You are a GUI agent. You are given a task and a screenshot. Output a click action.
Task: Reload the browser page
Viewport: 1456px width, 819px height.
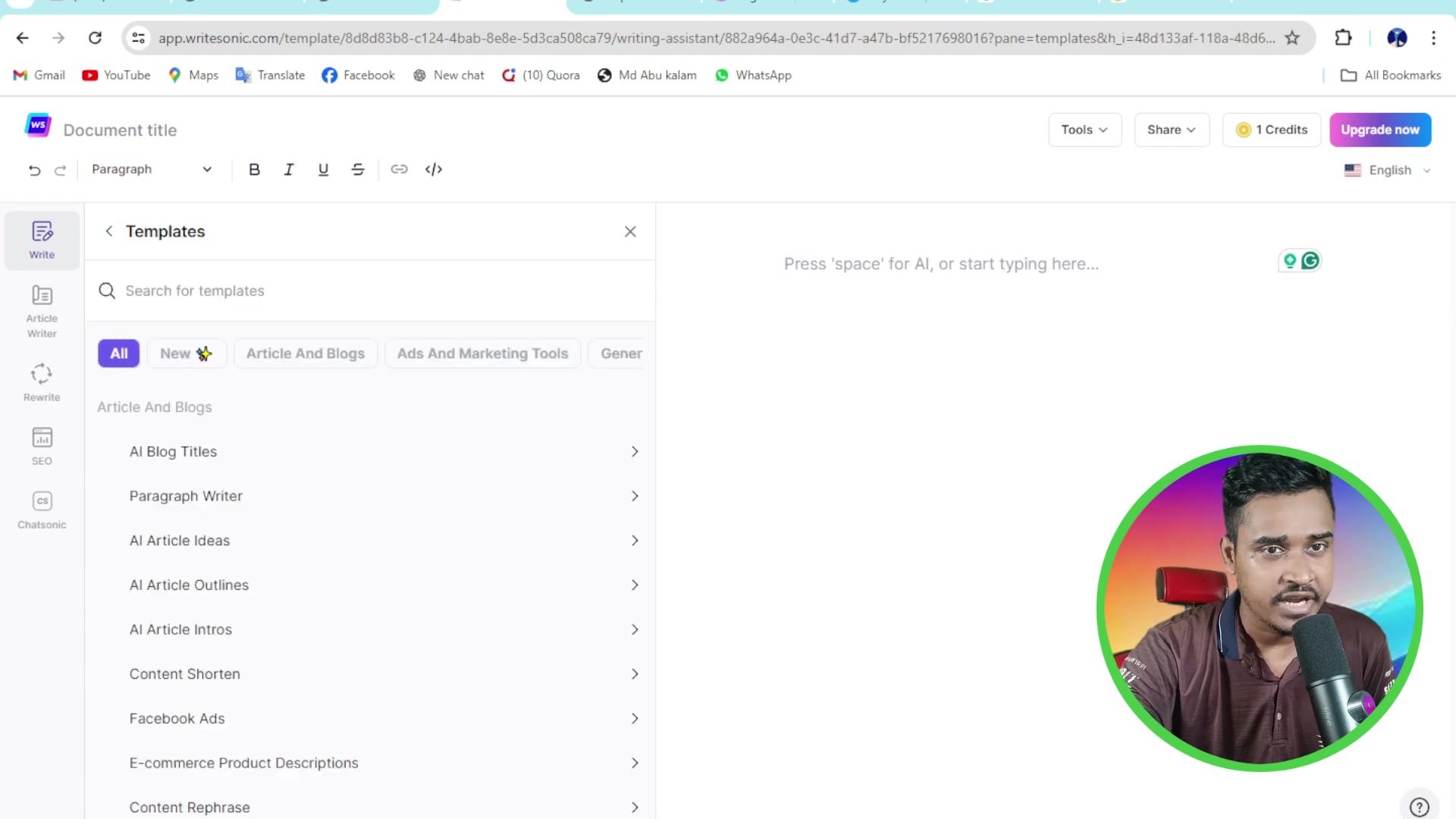click(x=95, y=38)
